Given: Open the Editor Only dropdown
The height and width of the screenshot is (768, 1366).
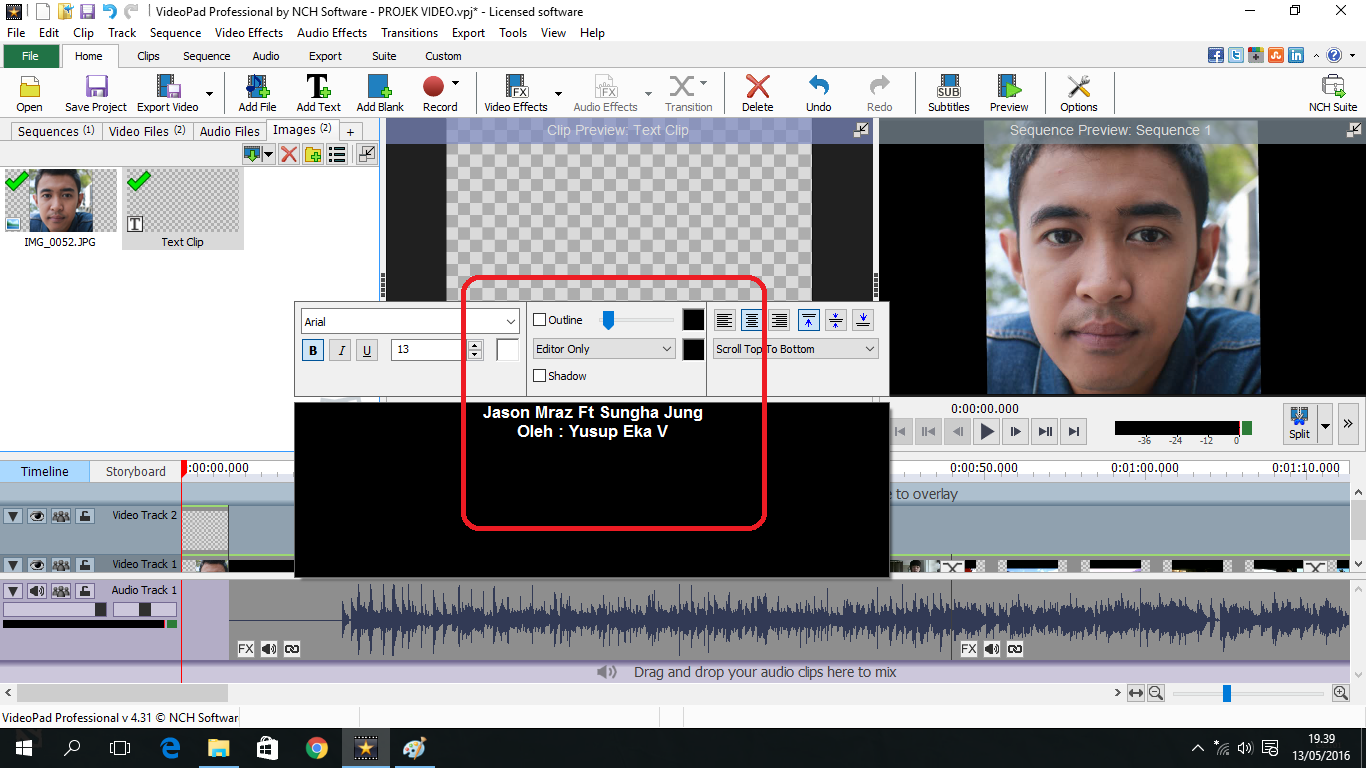Looking at the screenshot, I should coord(604,349).
